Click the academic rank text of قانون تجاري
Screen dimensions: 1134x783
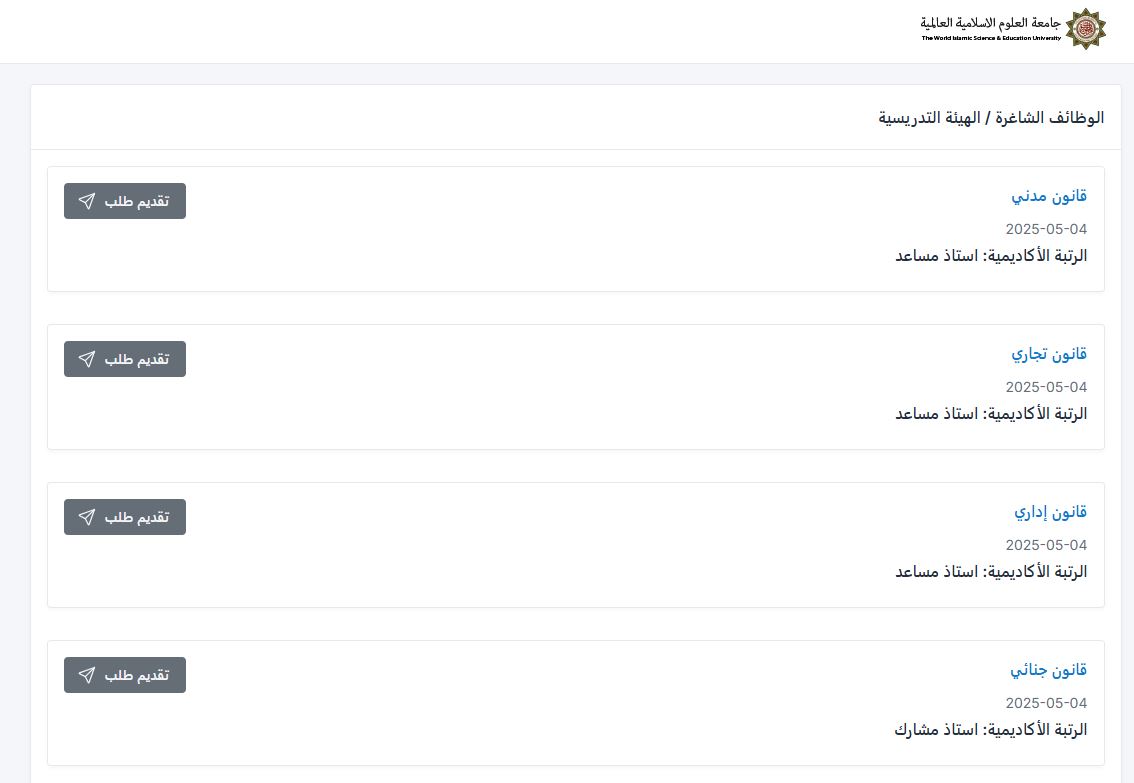tap(990, 414)
